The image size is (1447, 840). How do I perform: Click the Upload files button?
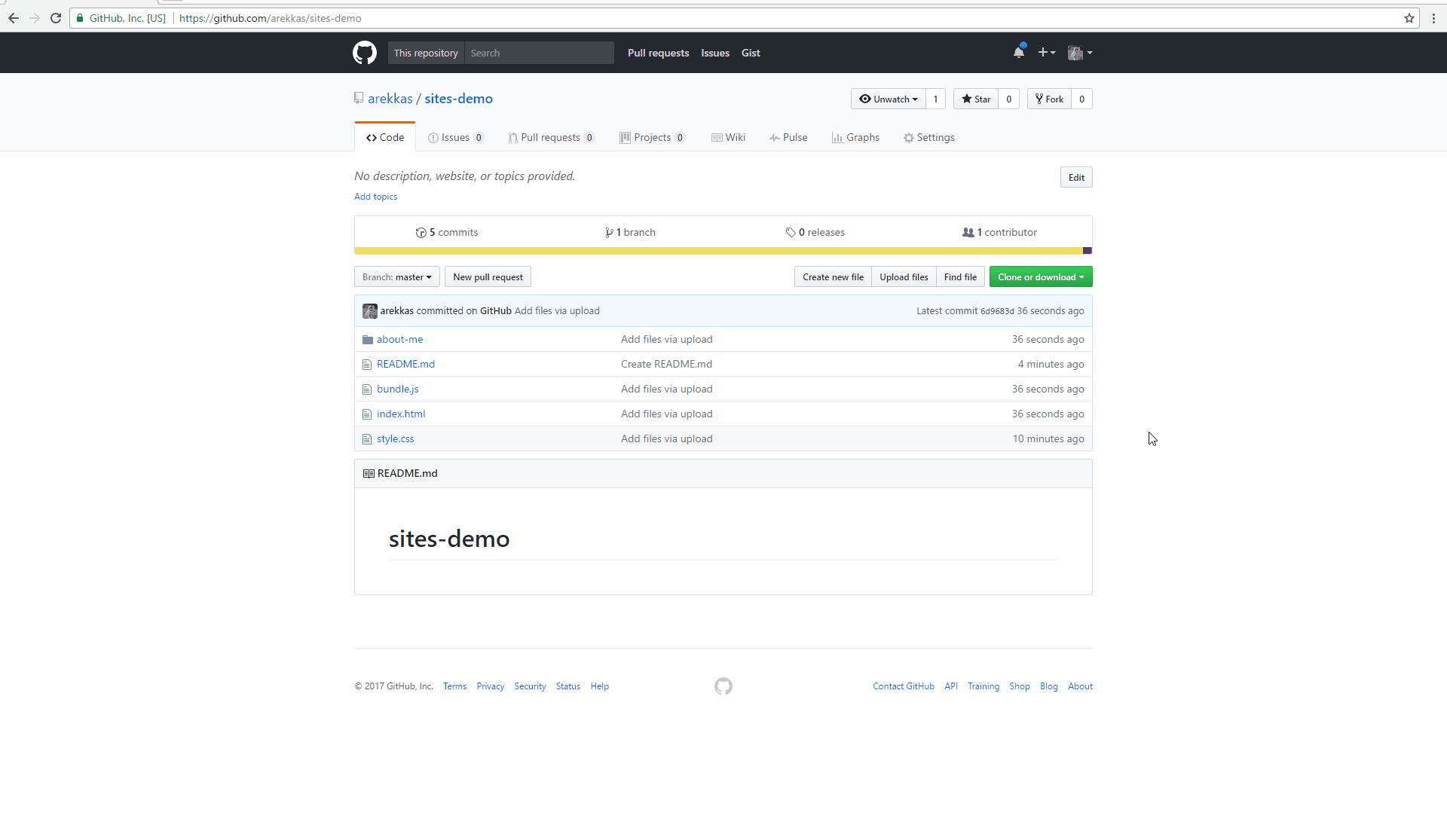(904, 277)
